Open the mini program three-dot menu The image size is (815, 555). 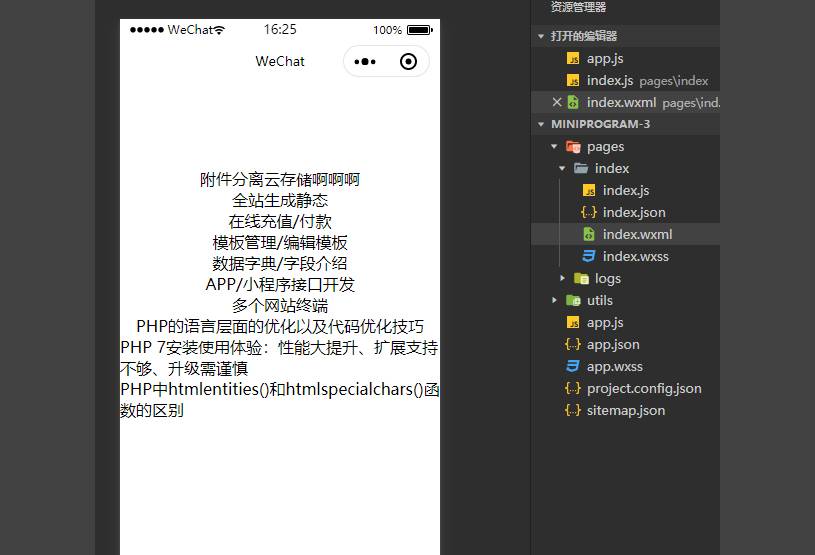pos(365,62)
